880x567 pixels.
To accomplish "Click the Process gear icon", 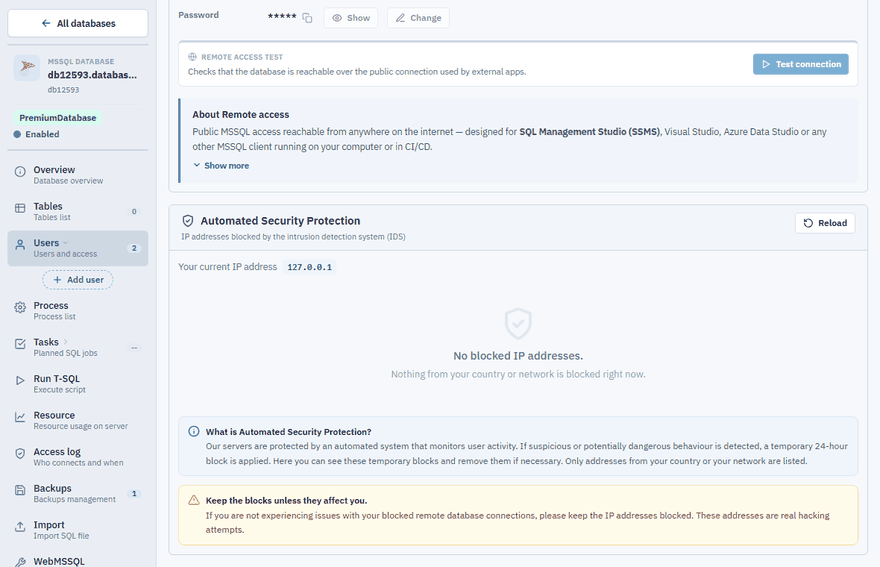I will click(20, 307).
